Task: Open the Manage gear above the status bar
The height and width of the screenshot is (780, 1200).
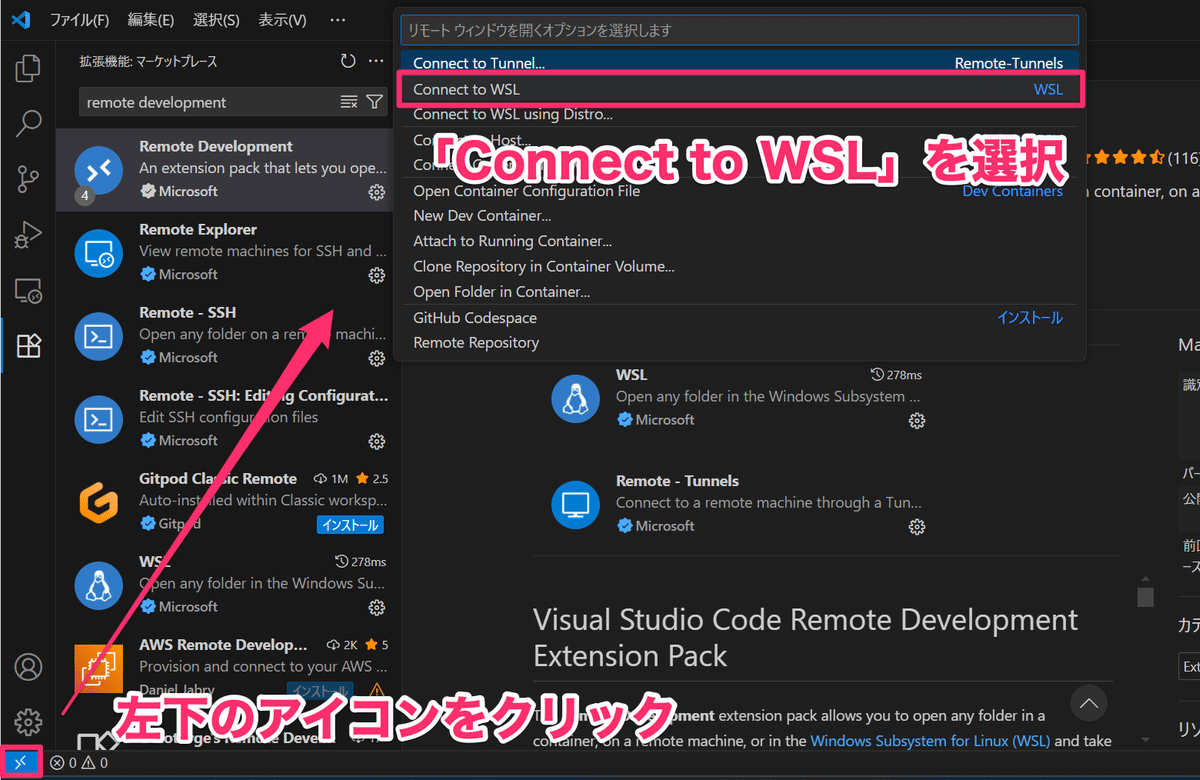Action: pos(27,722)
